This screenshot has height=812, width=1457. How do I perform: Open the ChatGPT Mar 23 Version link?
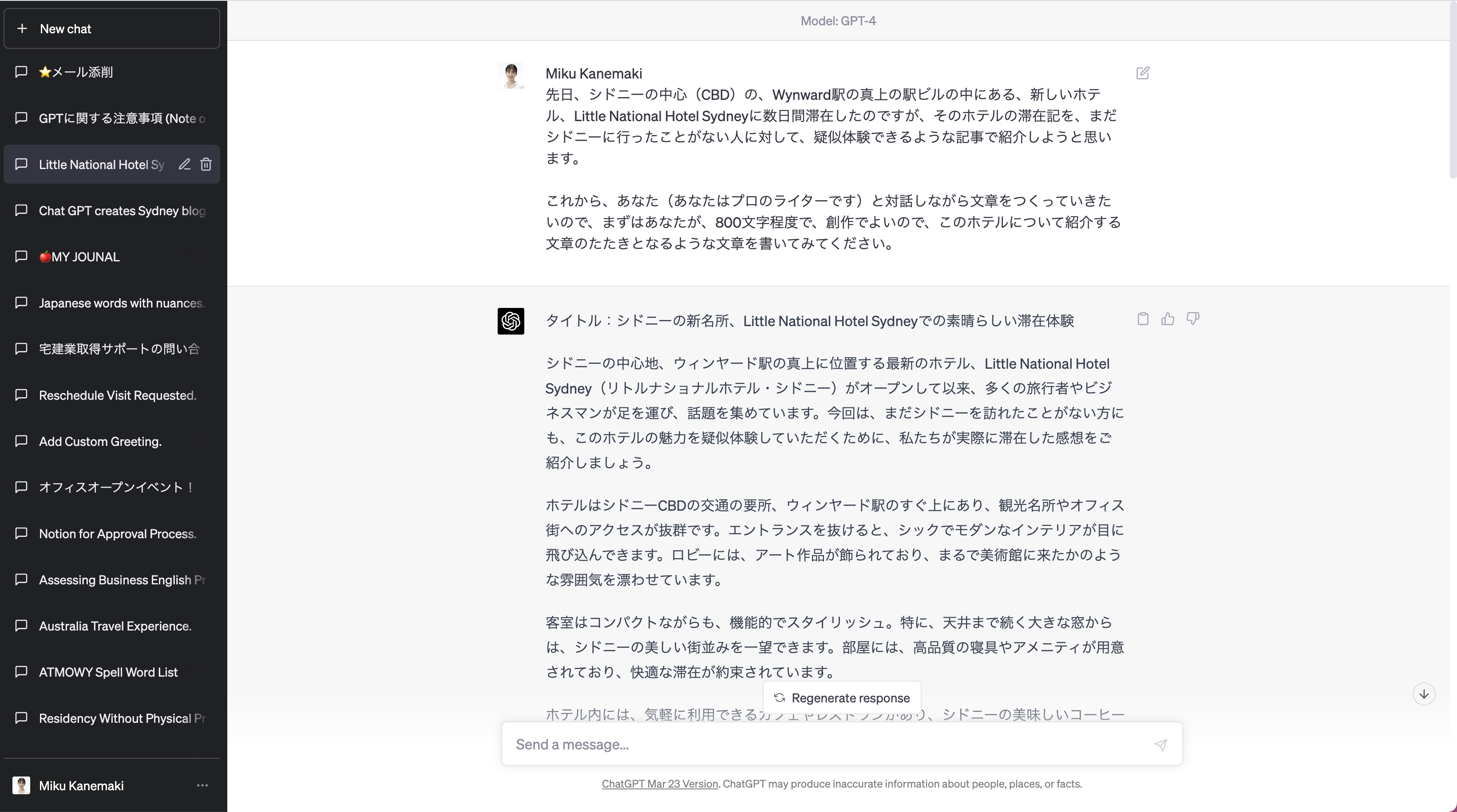click(x=660, y=784)
